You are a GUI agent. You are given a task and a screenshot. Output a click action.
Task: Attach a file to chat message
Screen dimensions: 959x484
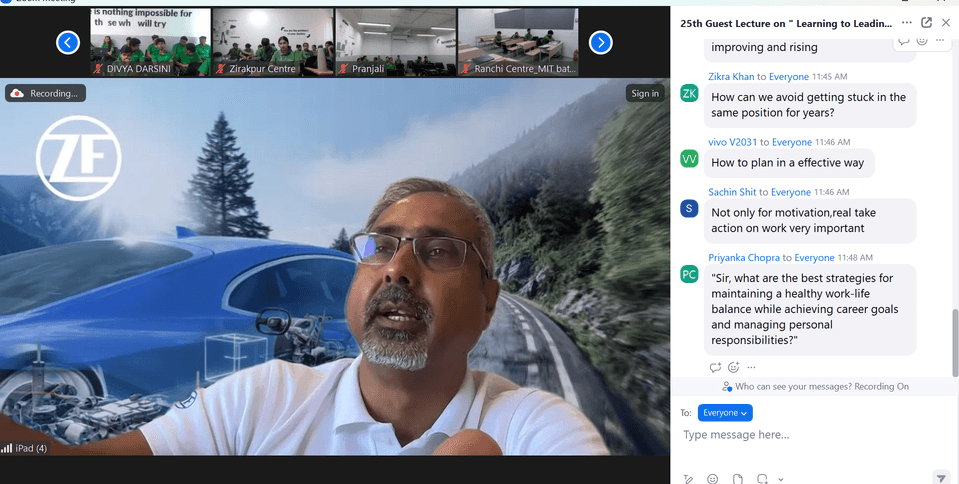[738, 478]
